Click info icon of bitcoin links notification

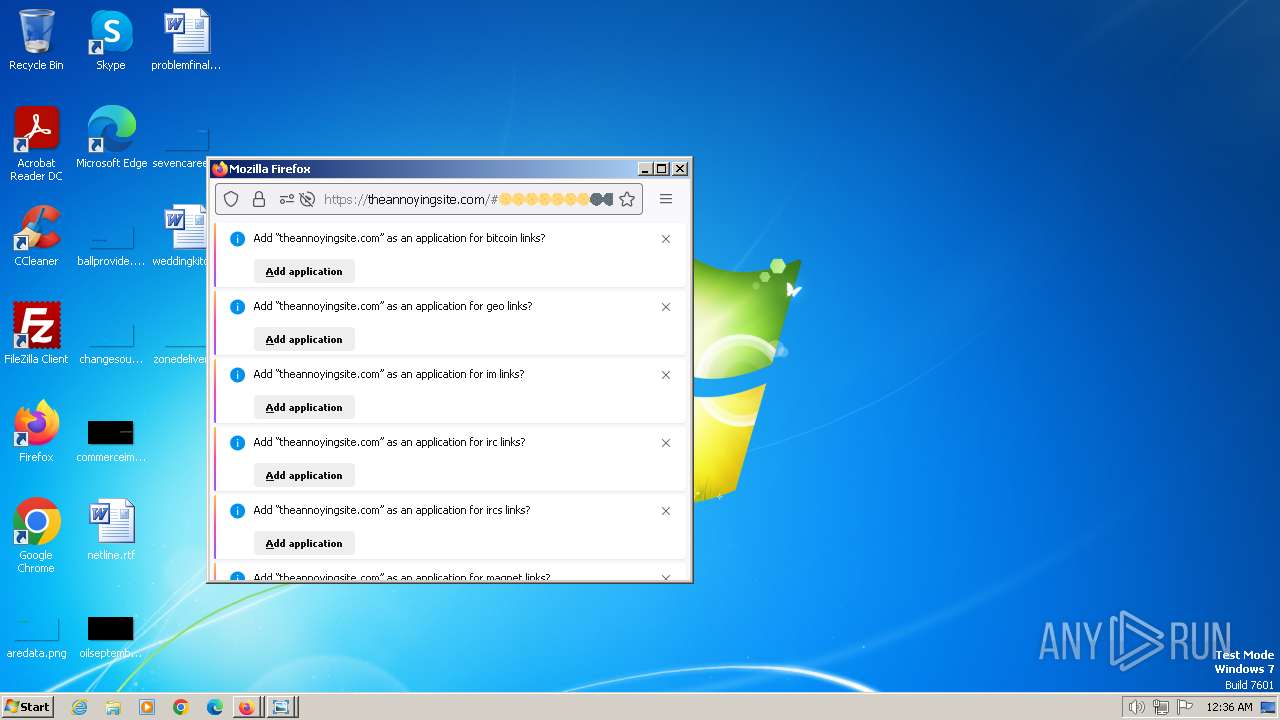237,239
